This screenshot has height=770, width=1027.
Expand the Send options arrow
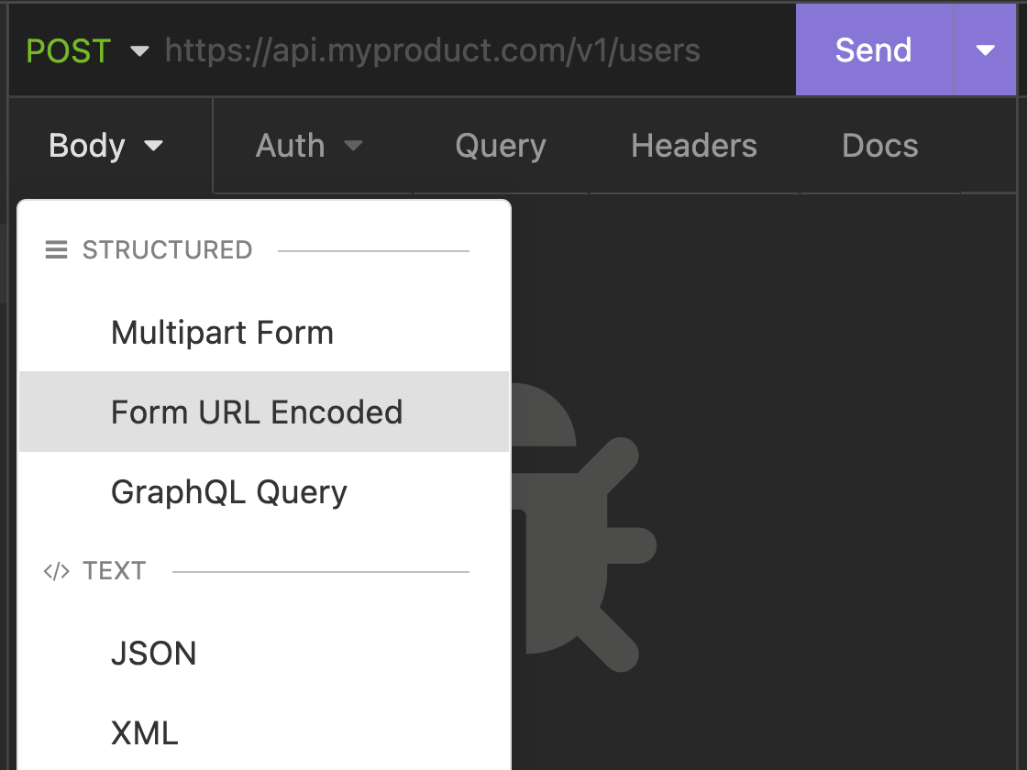[985, 50]
